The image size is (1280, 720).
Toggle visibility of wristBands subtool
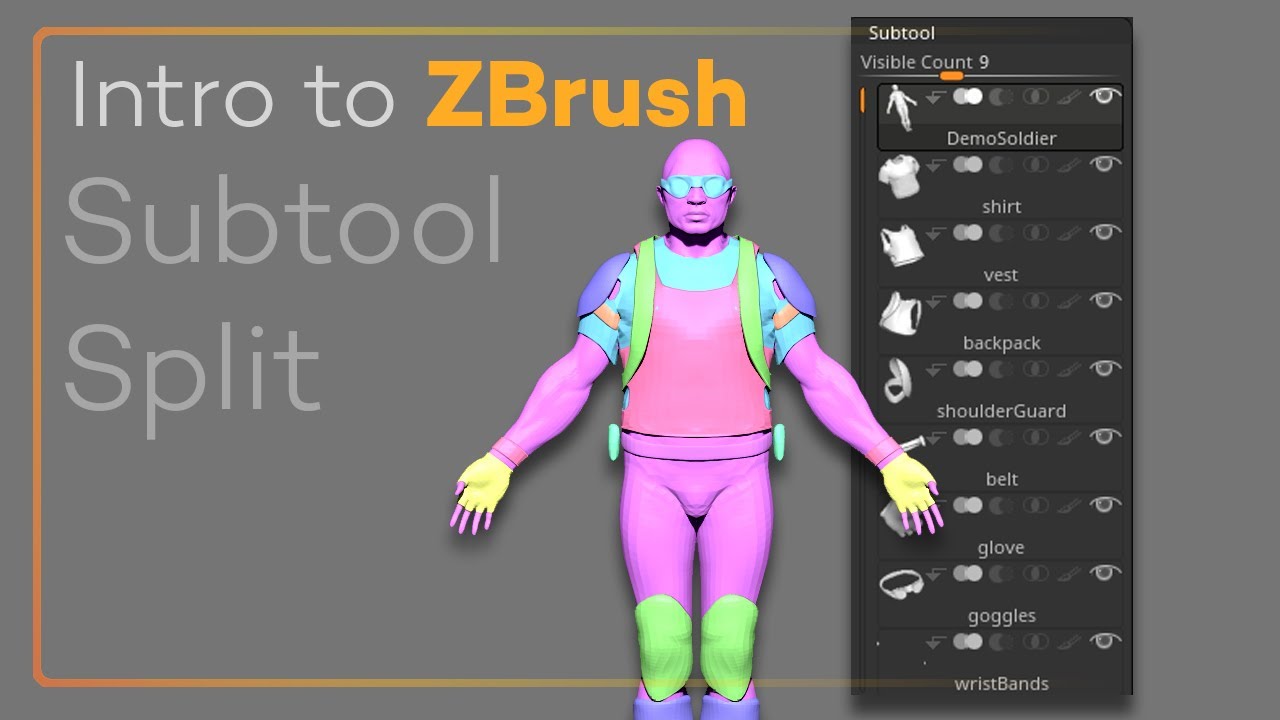(x=1104, y=641)
